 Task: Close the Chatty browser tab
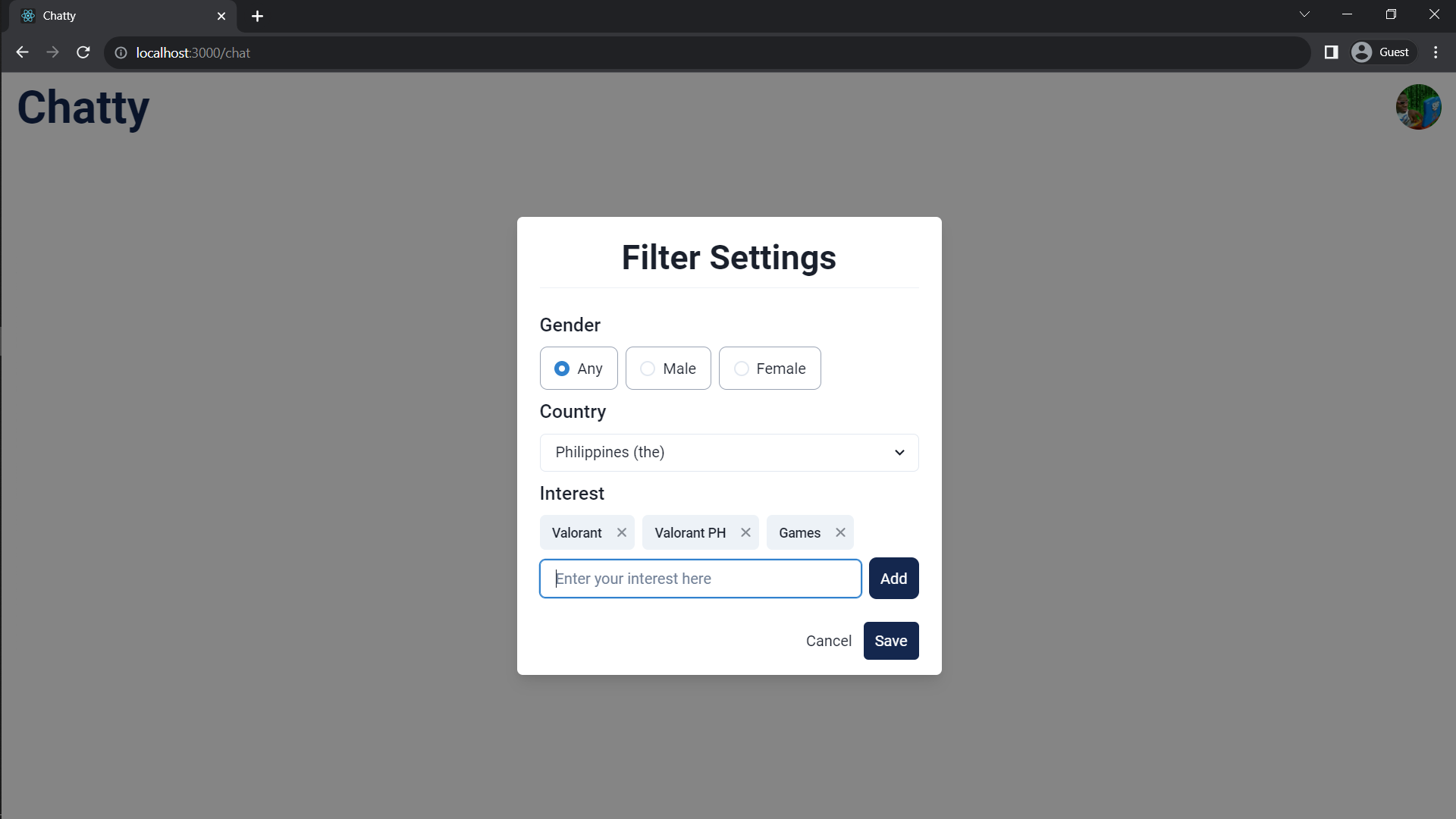point(221,16)
